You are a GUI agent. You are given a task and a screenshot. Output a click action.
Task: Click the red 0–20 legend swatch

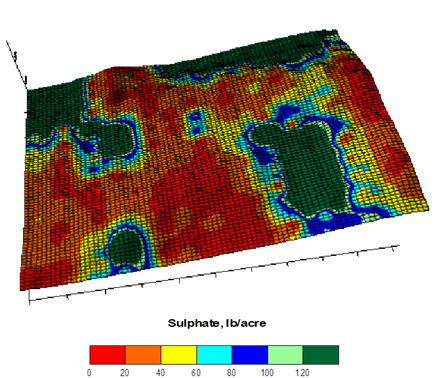pyautogui.click(x=107, y=355)
